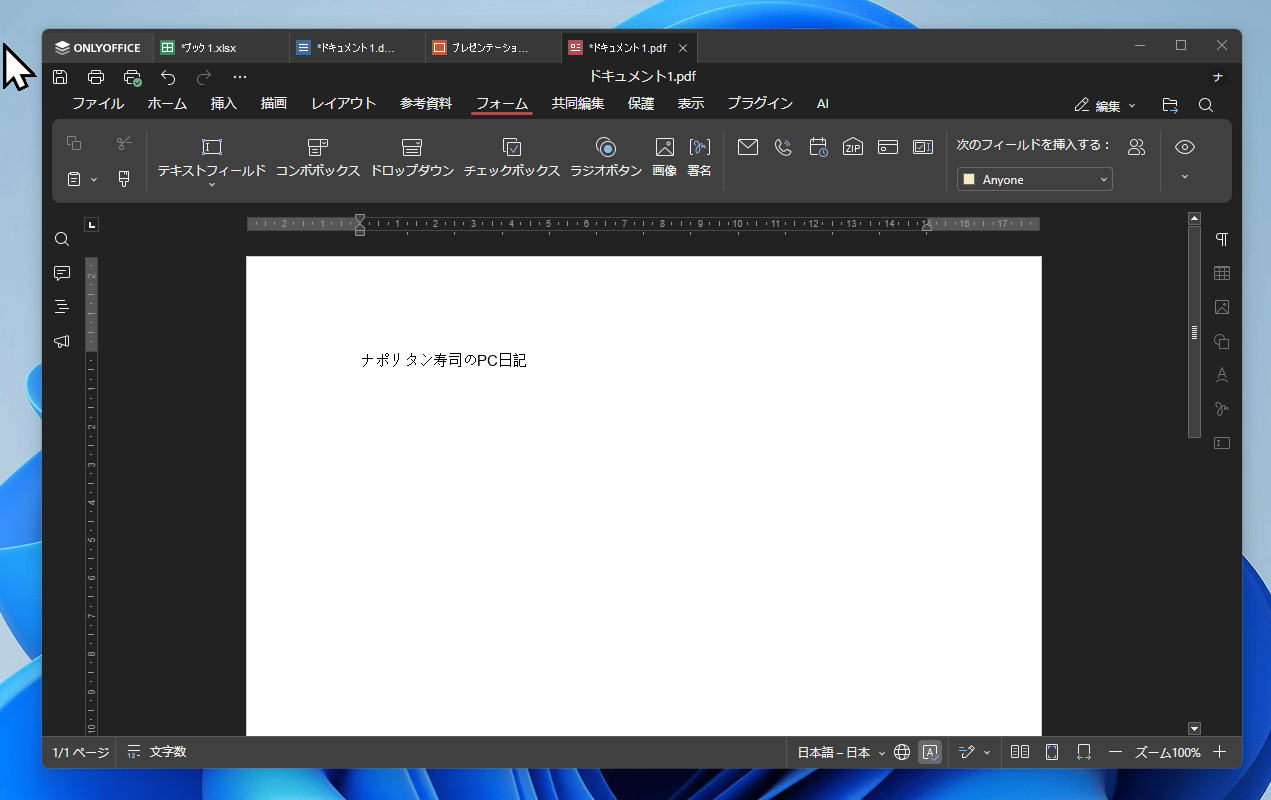Open the headings navigation panel
The image size is (1271, 800).
(62, 307)
